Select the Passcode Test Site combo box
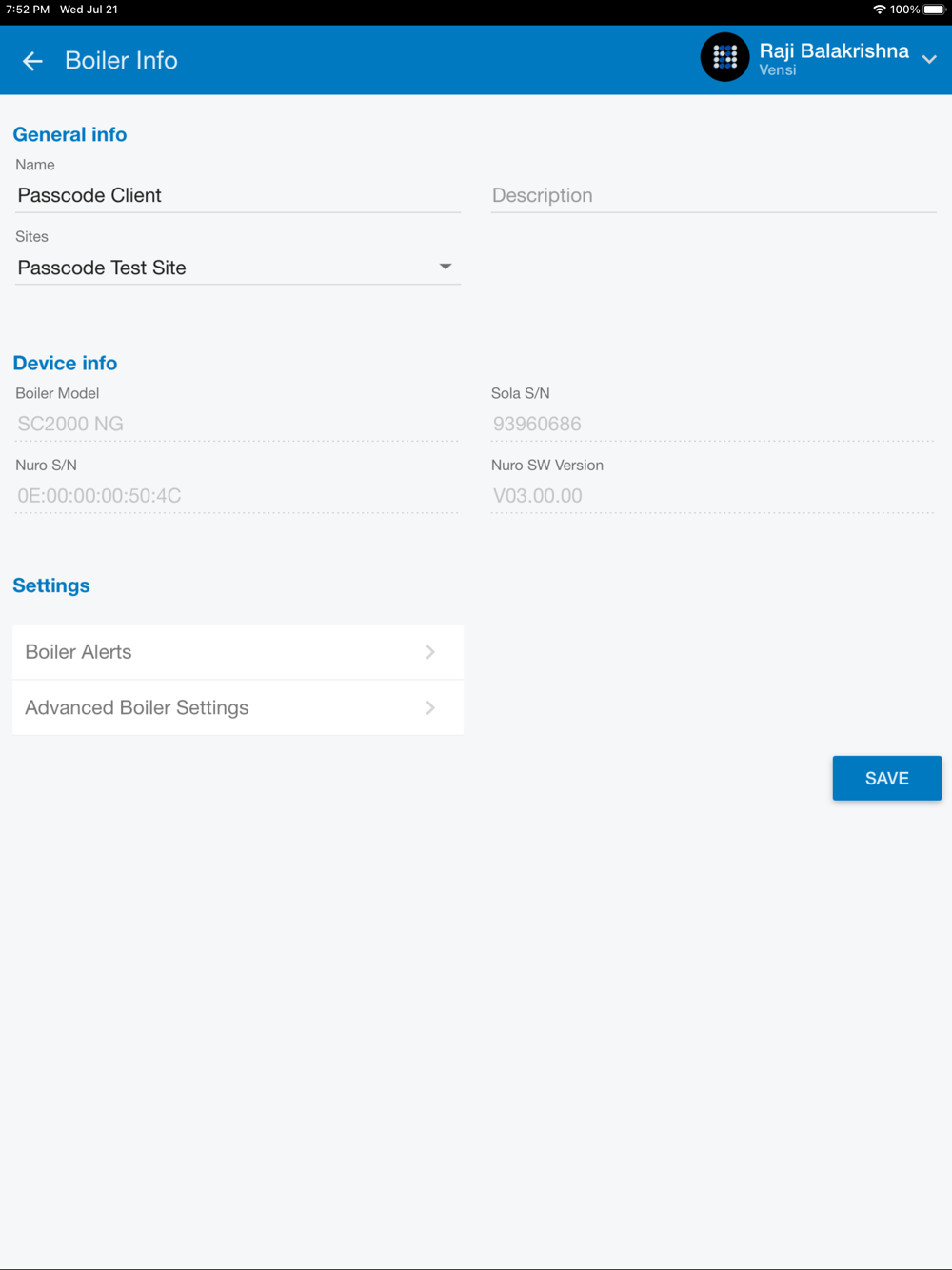 pyautogui.click(x=228, y=268)
